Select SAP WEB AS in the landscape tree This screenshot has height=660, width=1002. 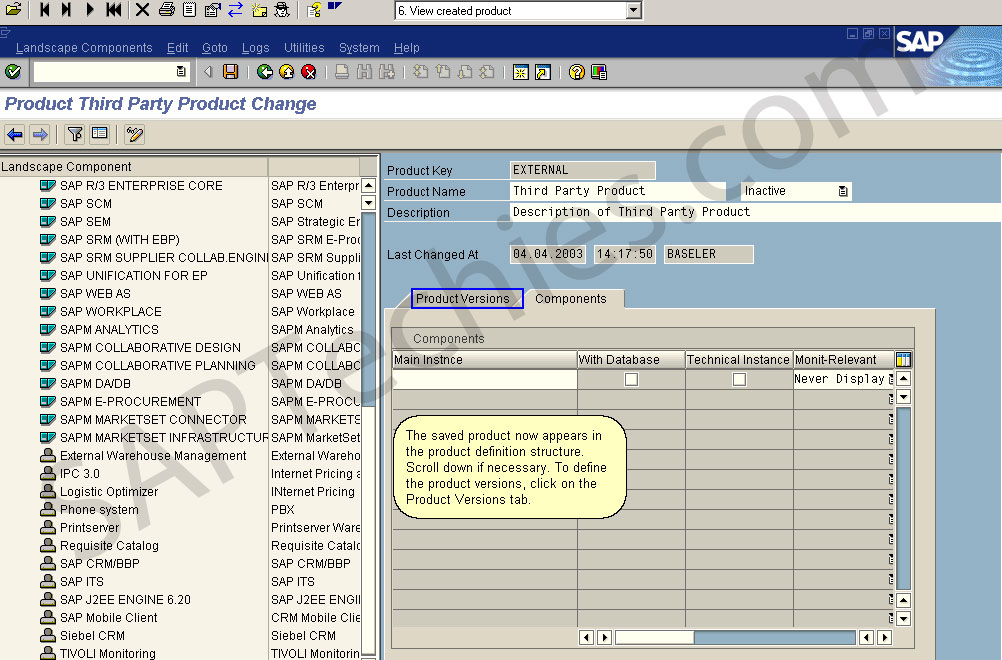click(95, 294)
